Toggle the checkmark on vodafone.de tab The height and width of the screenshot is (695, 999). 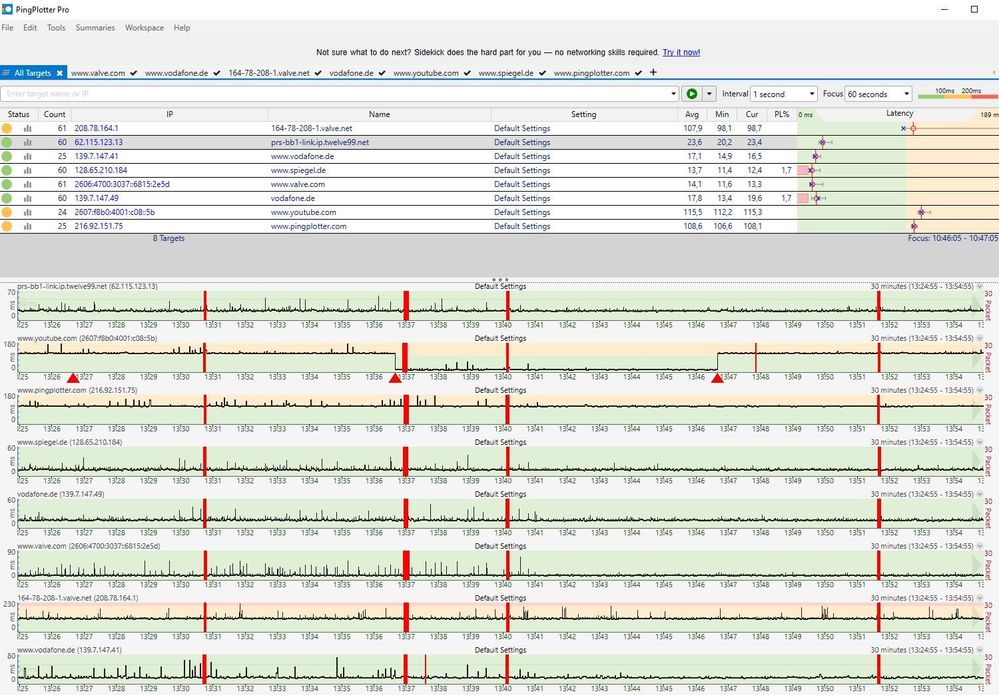click(x=382, y=73)
